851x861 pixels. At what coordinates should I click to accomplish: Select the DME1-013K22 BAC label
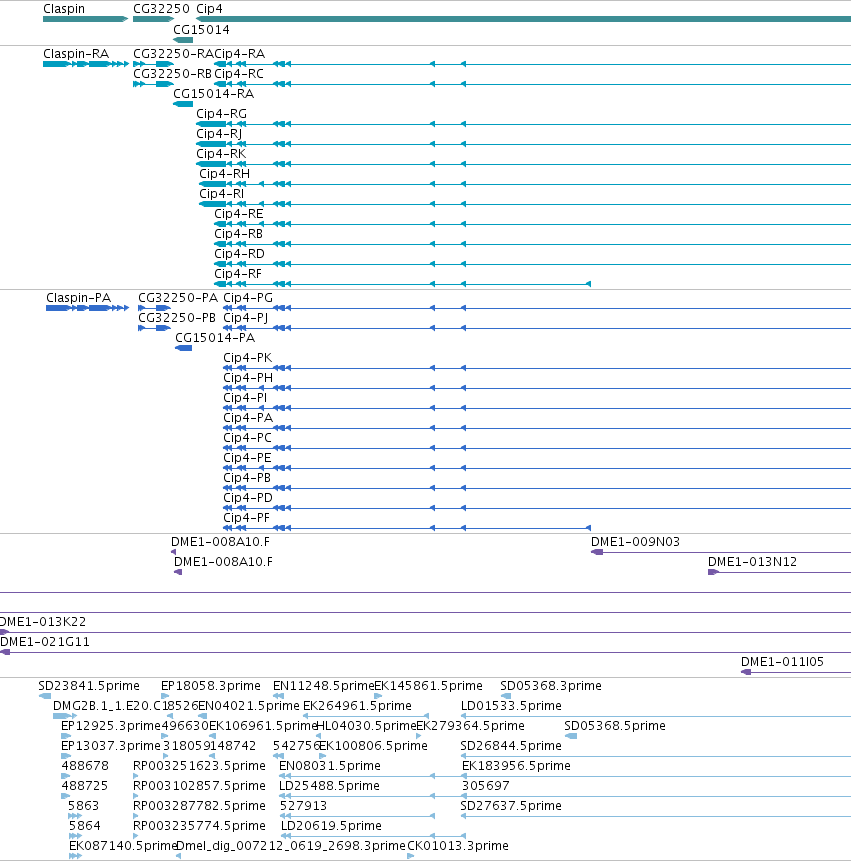(43, 622)
